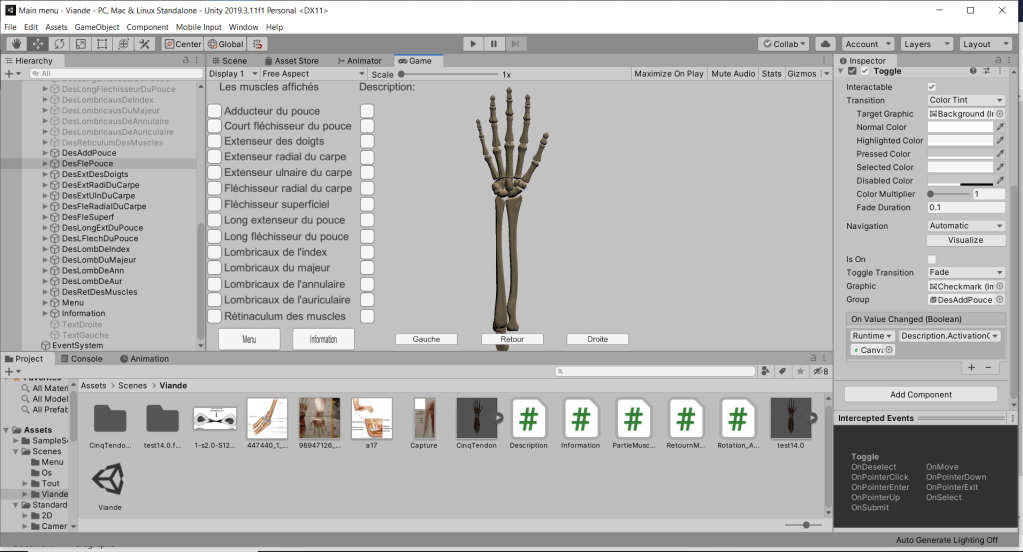
Task: Open the GameObject menu
Action: pyautogui.click(x=97, y=26)
